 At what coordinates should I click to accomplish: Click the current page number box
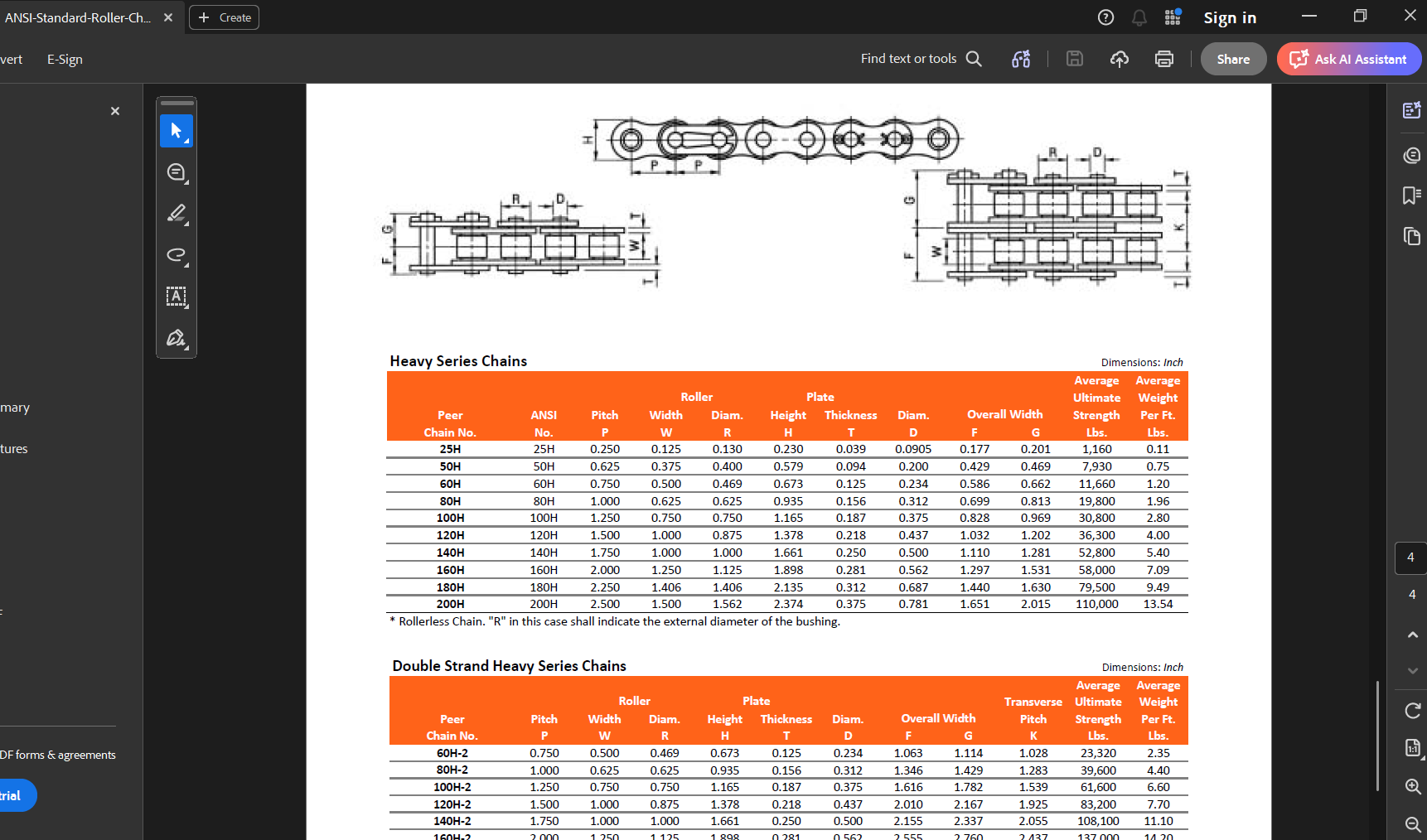1410,558
